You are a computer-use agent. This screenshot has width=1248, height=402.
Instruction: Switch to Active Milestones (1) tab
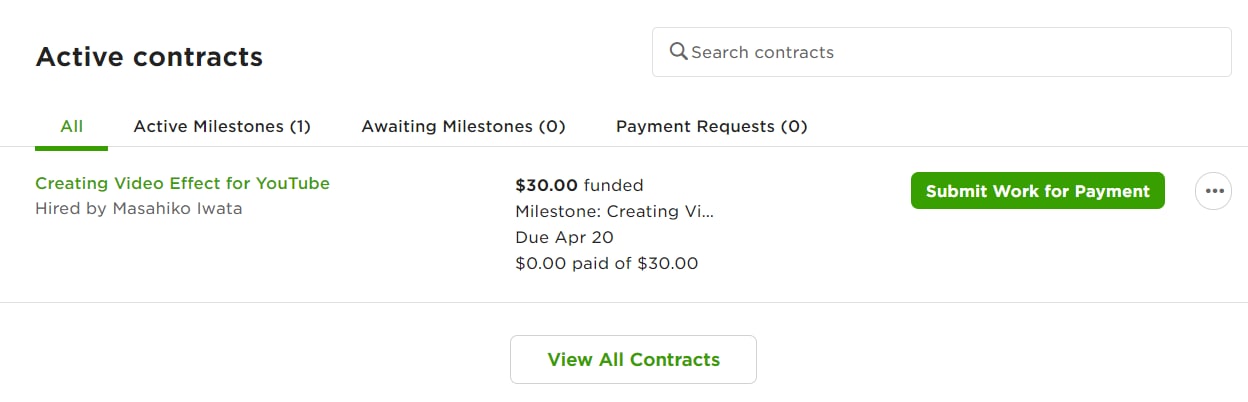[x=222, y=126]
